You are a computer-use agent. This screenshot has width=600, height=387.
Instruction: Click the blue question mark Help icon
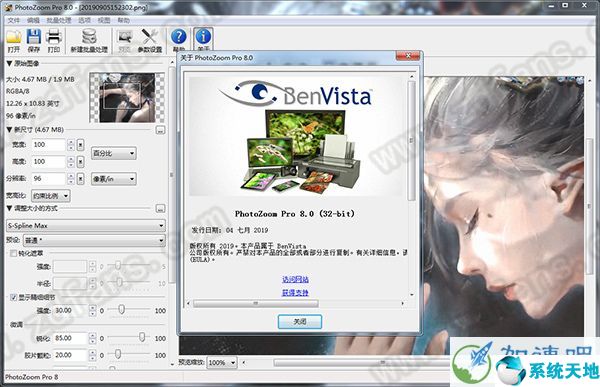pyautogui.click(x=179, y=37)
